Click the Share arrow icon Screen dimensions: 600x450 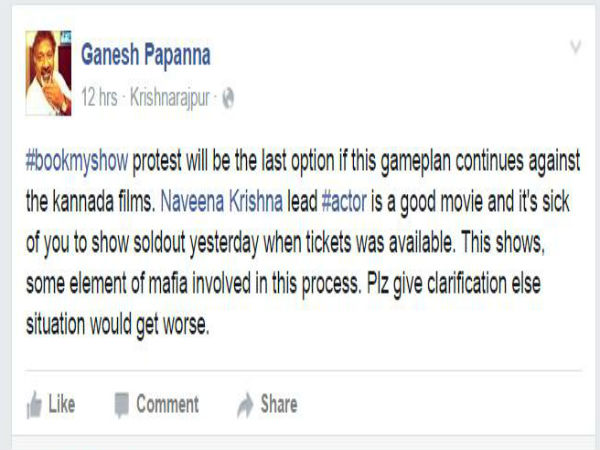click(x=245, y=405)
